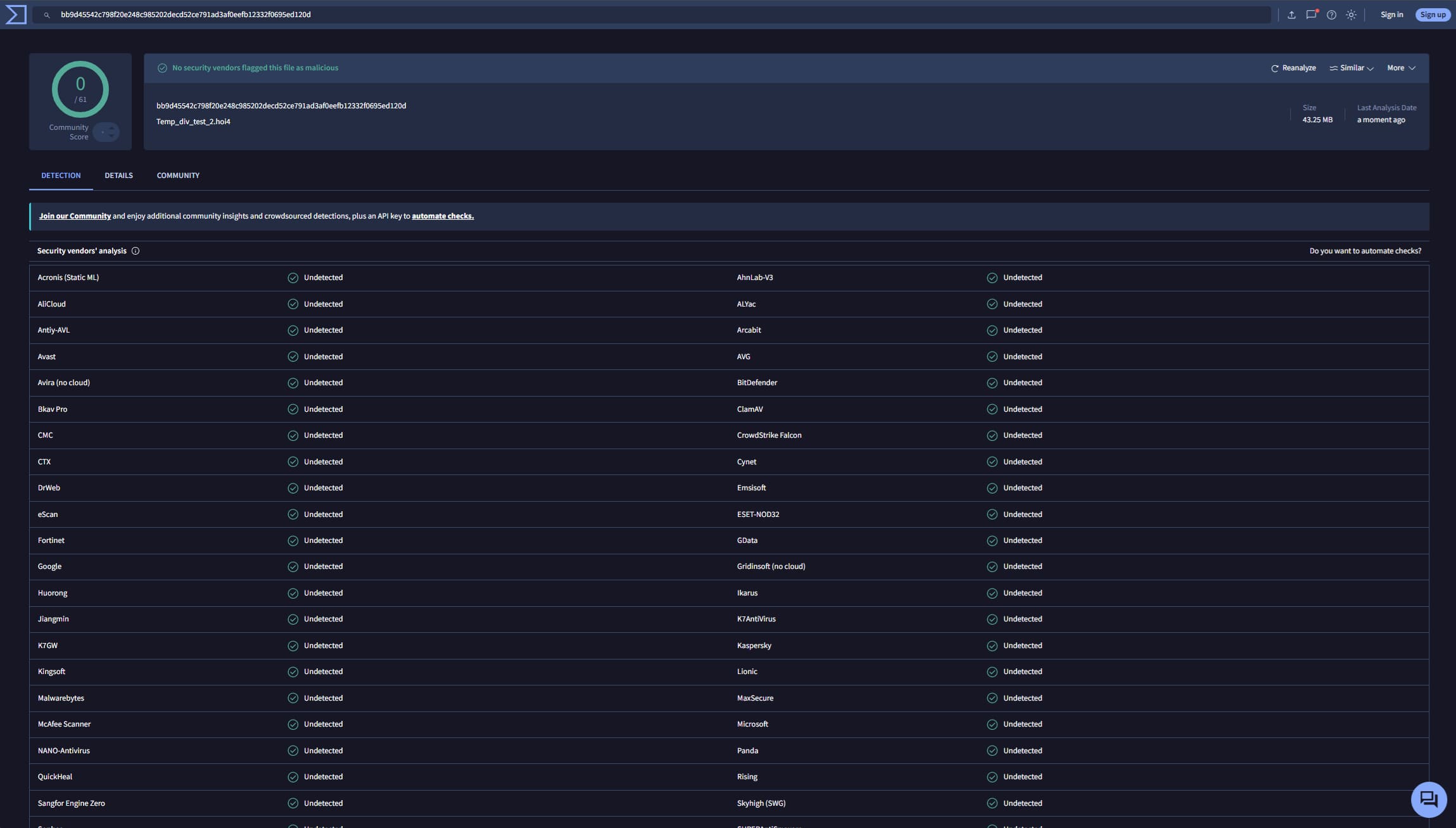
Task: Click Do you want to automate checks?
Action: 1365,251
